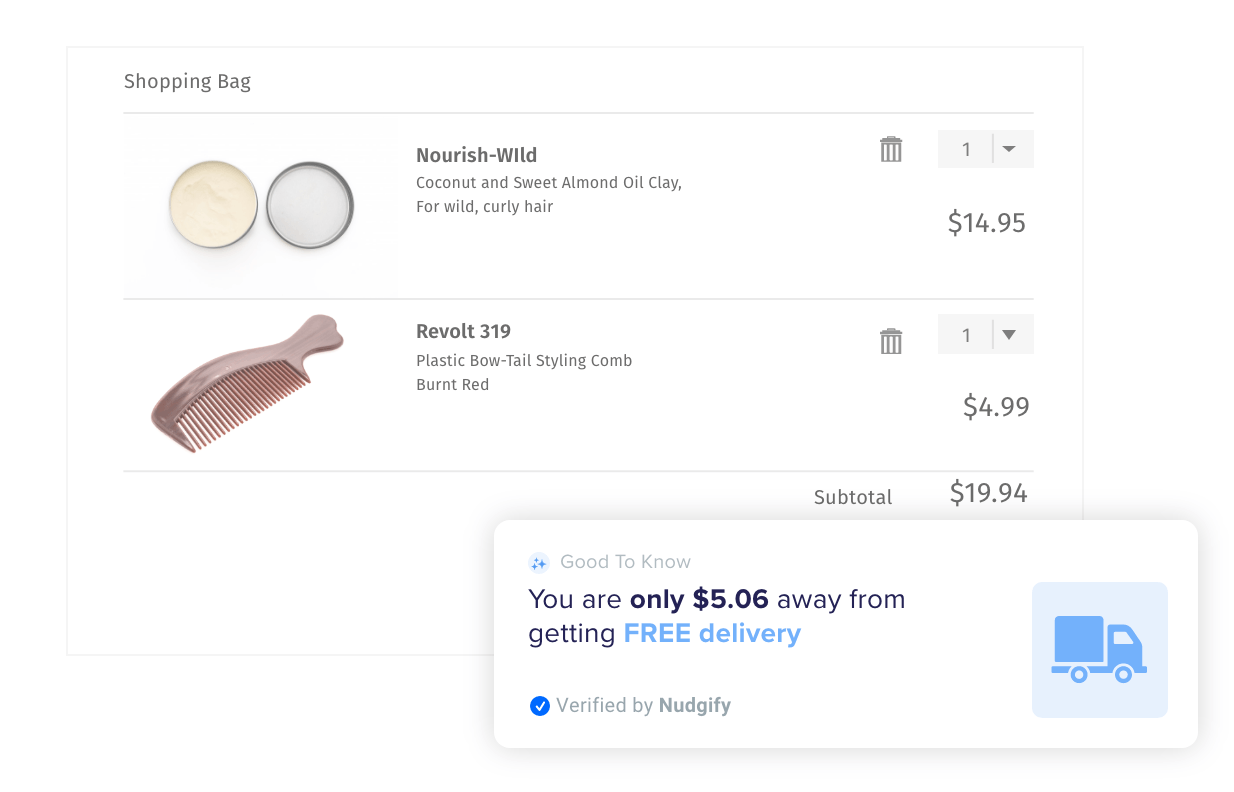Click the blue delivery truck icon

coord(1099,649)
